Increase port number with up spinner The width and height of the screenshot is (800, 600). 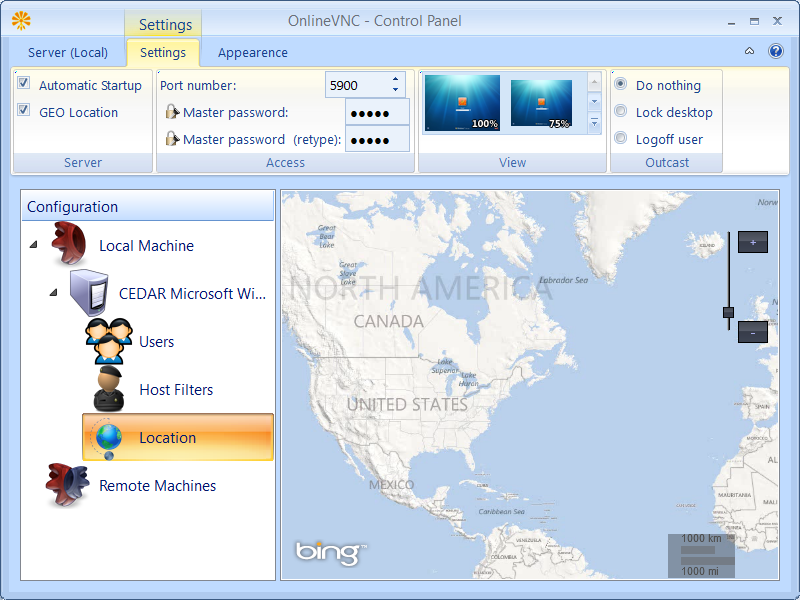[395, 79]
